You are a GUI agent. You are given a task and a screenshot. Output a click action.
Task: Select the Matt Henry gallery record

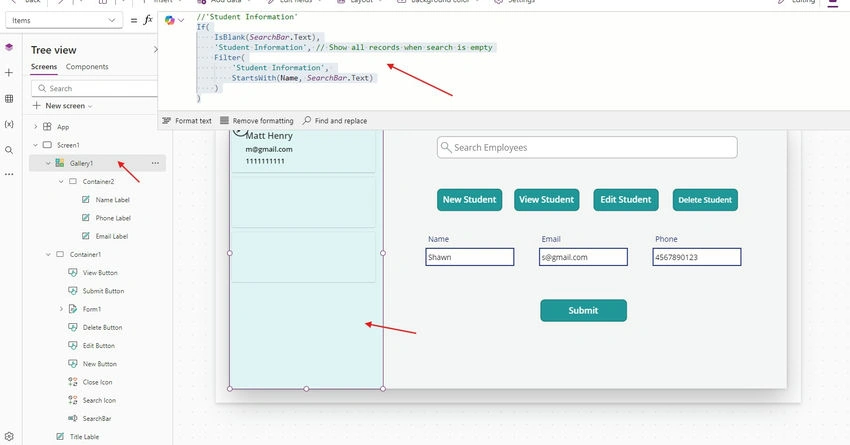304,151
